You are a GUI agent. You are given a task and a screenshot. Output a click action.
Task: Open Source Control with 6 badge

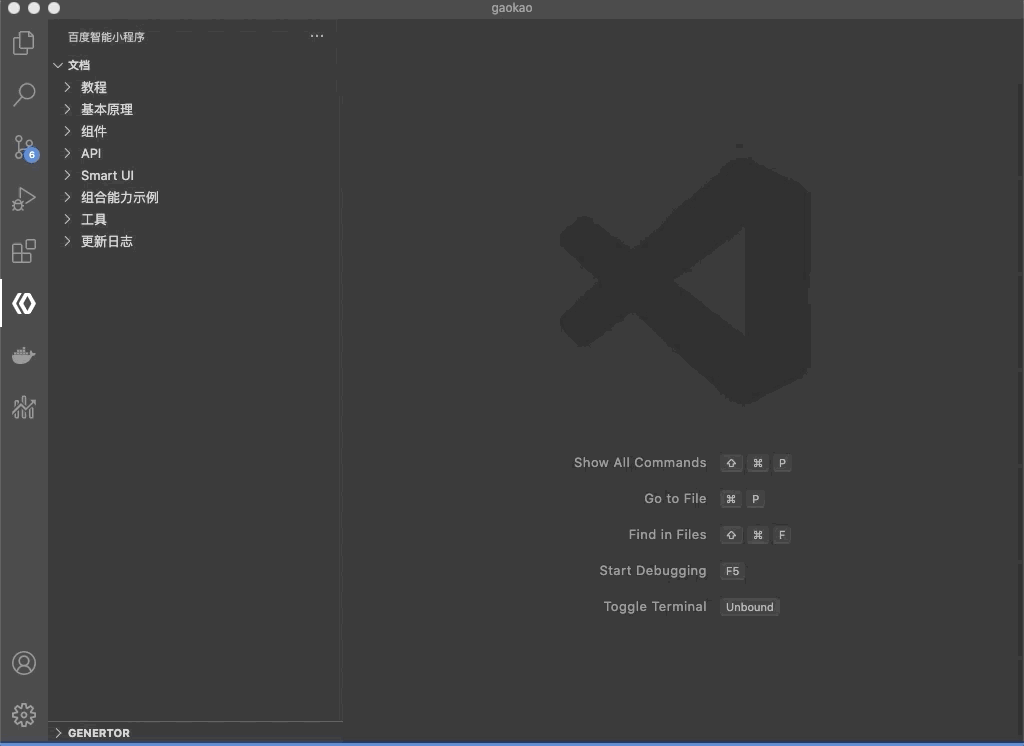point(25,147)
